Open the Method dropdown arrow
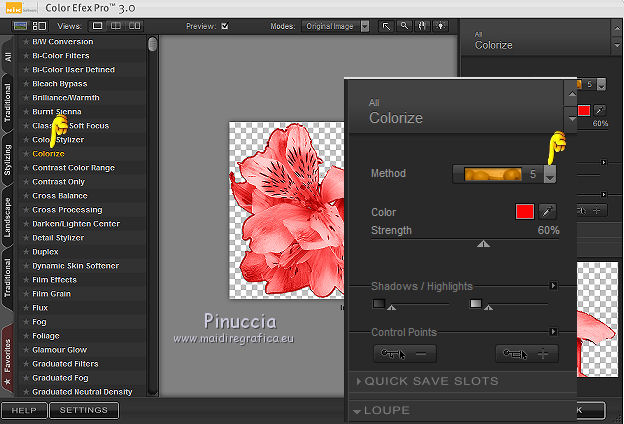Screen dimensions: 624x424 550,174
